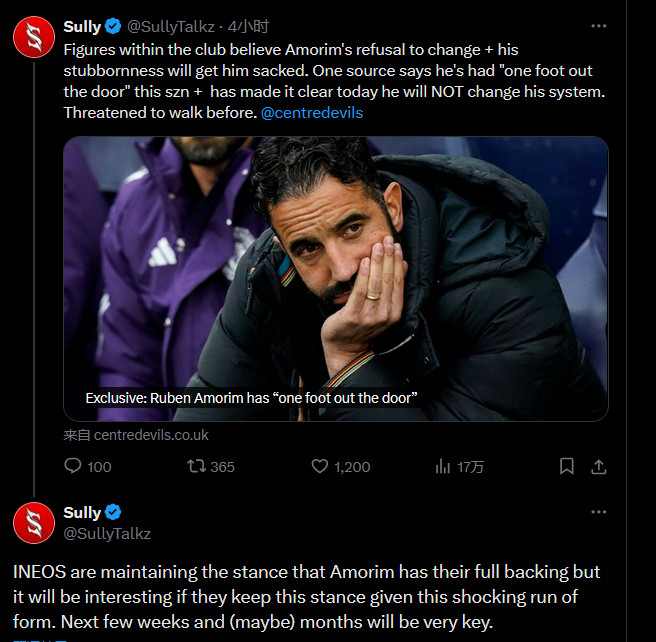Click the INEOS tweet text body

(x=307, y=597)
